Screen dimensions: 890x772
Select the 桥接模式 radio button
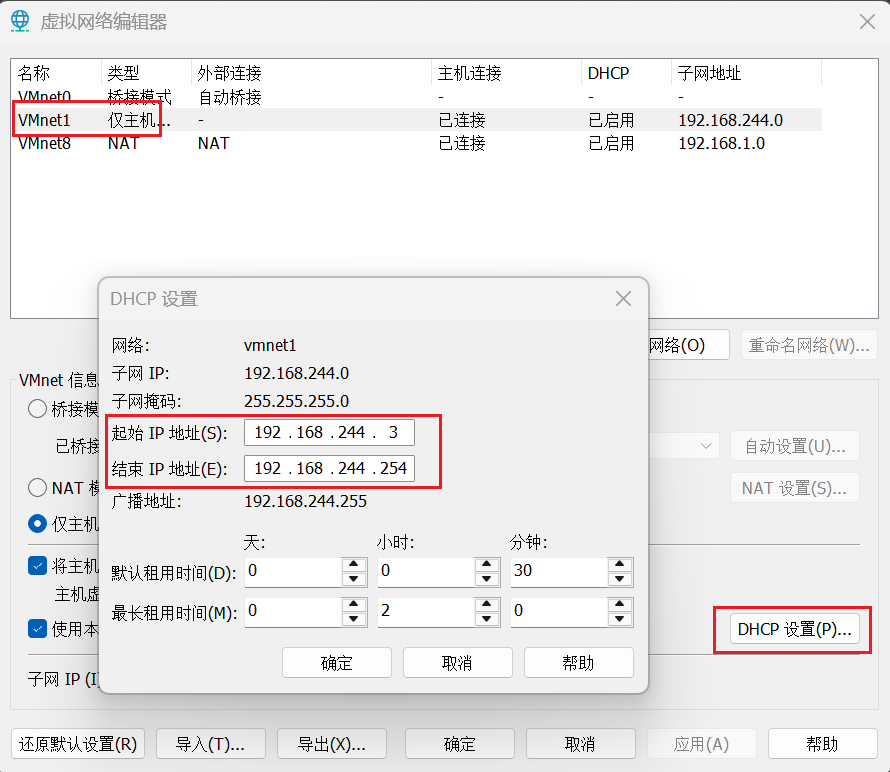[x=37, y=408]
